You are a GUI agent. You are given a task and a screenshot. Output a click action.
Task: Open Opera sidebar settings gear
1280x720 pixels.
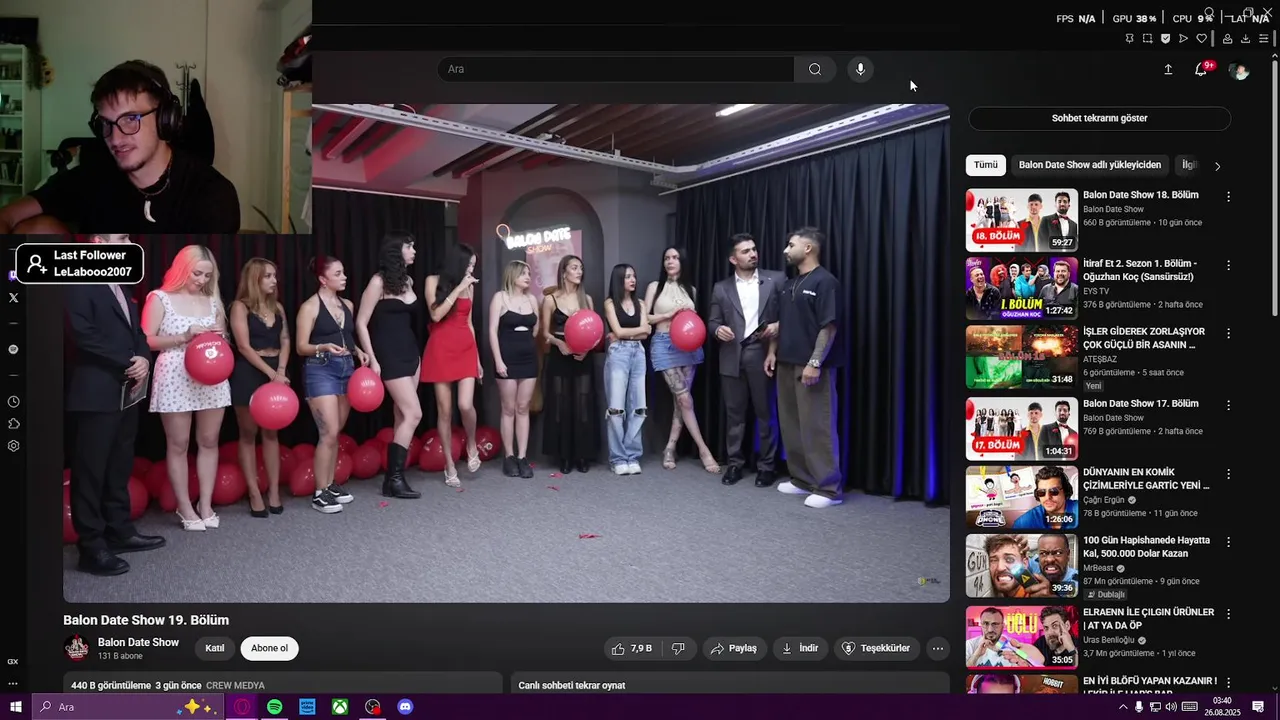point(13,446)
